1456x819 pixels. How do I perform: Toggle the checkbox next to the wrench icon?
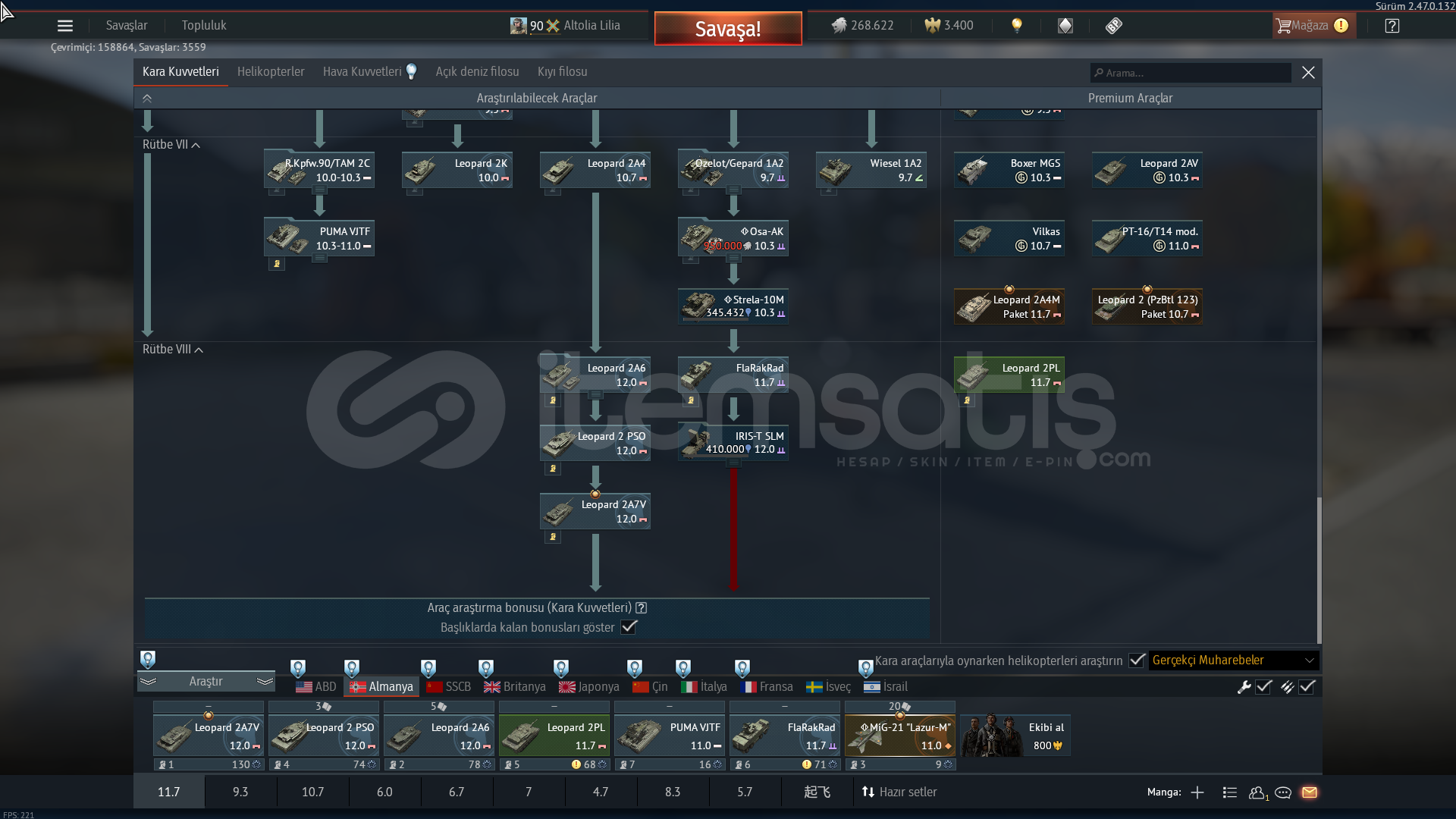coord(1263,687)
